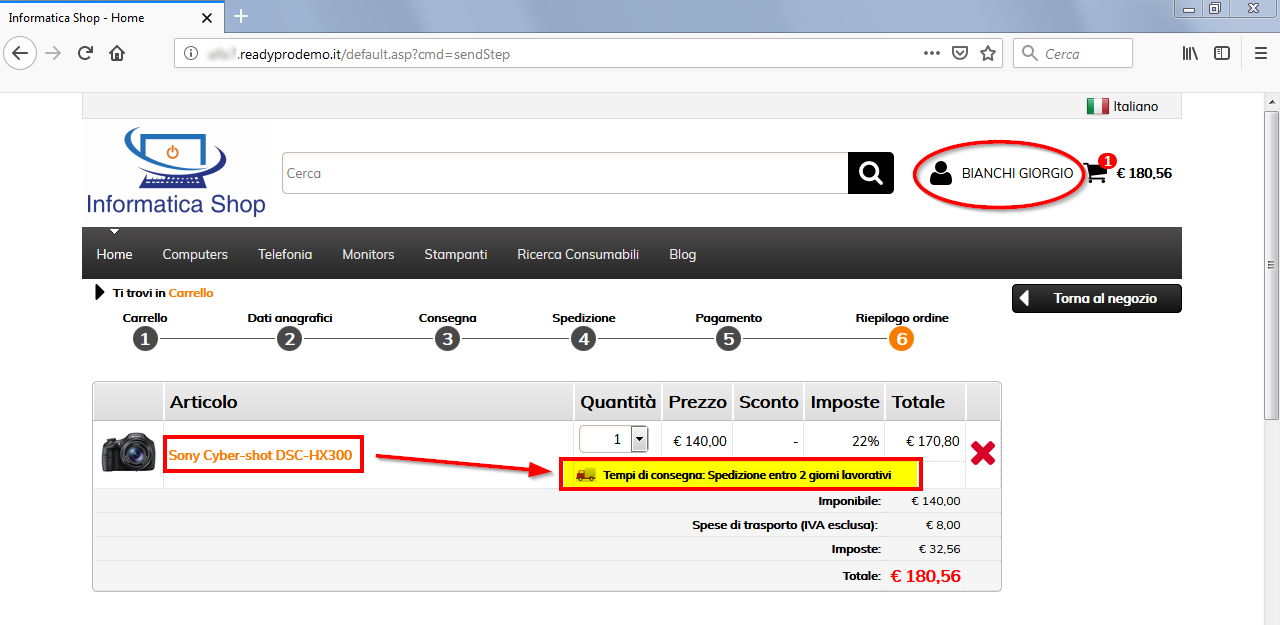Click the red € 180,56 grand total
The image size is (1280, 625).
pos(925,575)
